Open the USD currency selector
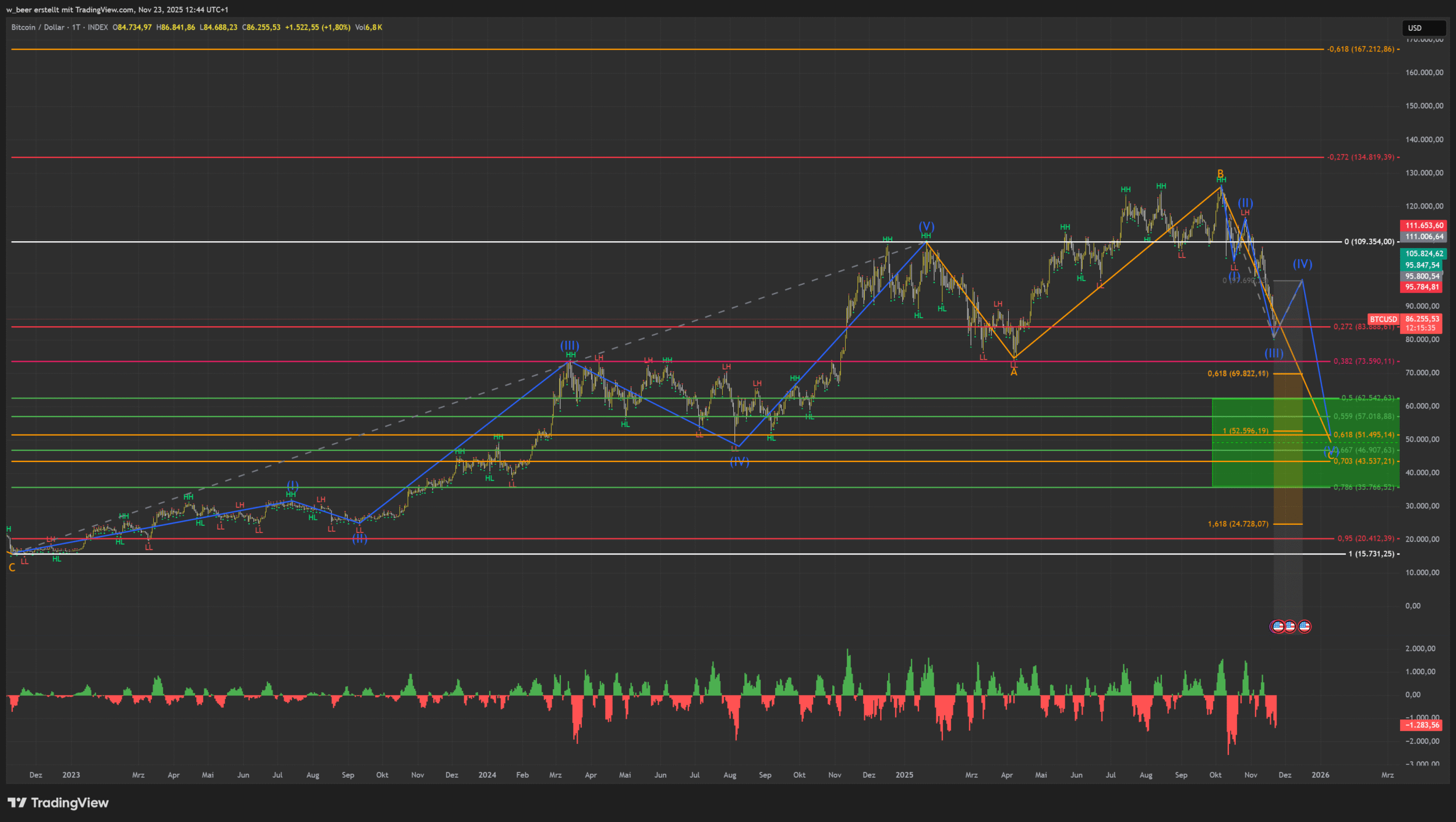1456x822 pixels. [1423, 28]
